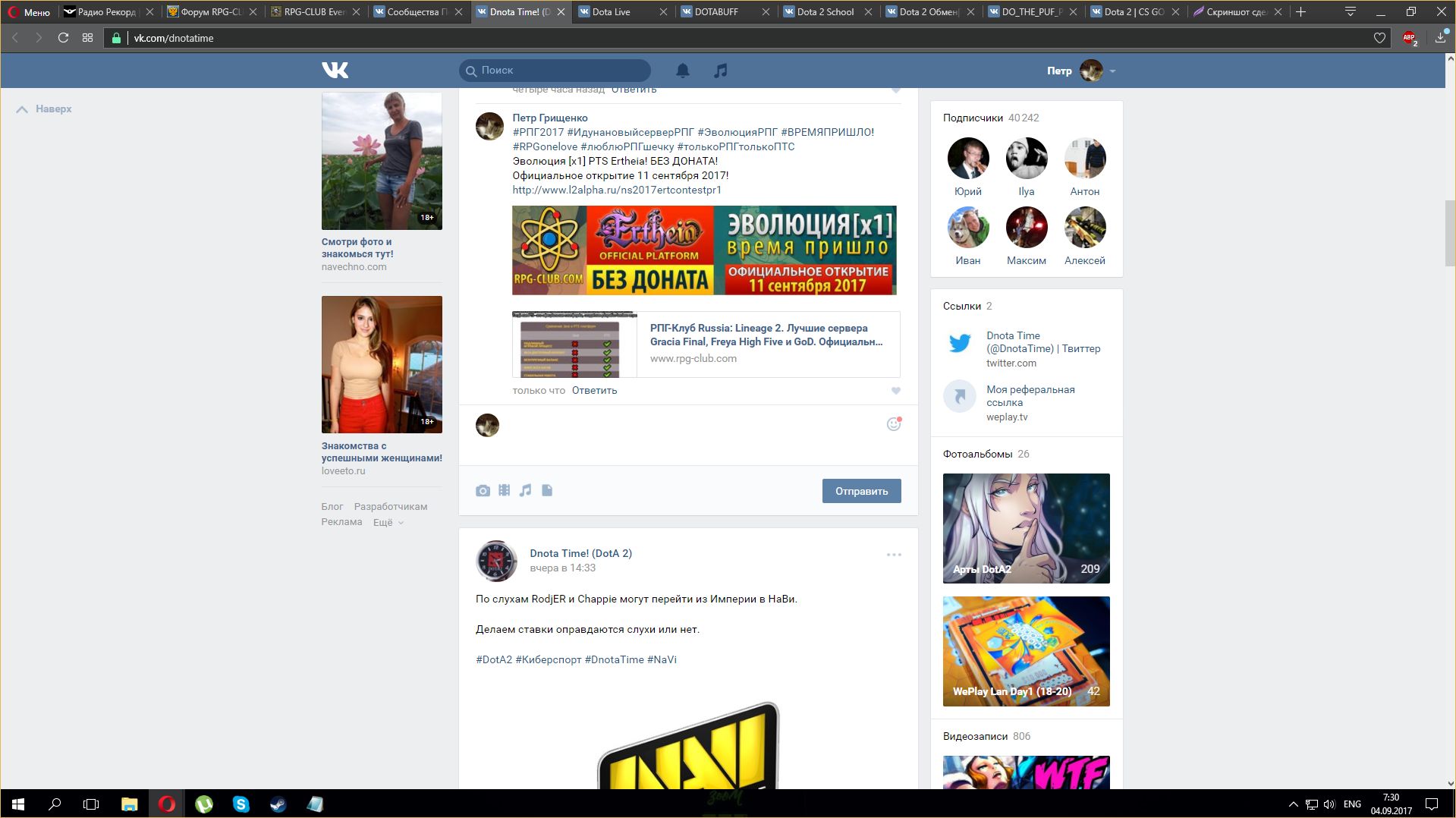Image resolution: width=1456 pixels, height=818 pixels.
Task: Open the Арты DotA2 photo album
Action: (x=1027, y=529)
